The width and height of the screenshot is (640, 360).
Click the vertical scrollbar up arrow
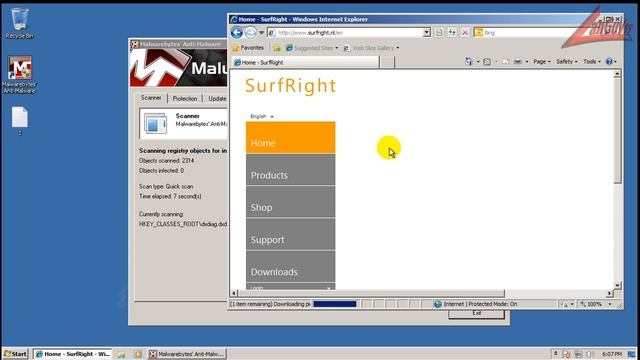click(617, 74)
